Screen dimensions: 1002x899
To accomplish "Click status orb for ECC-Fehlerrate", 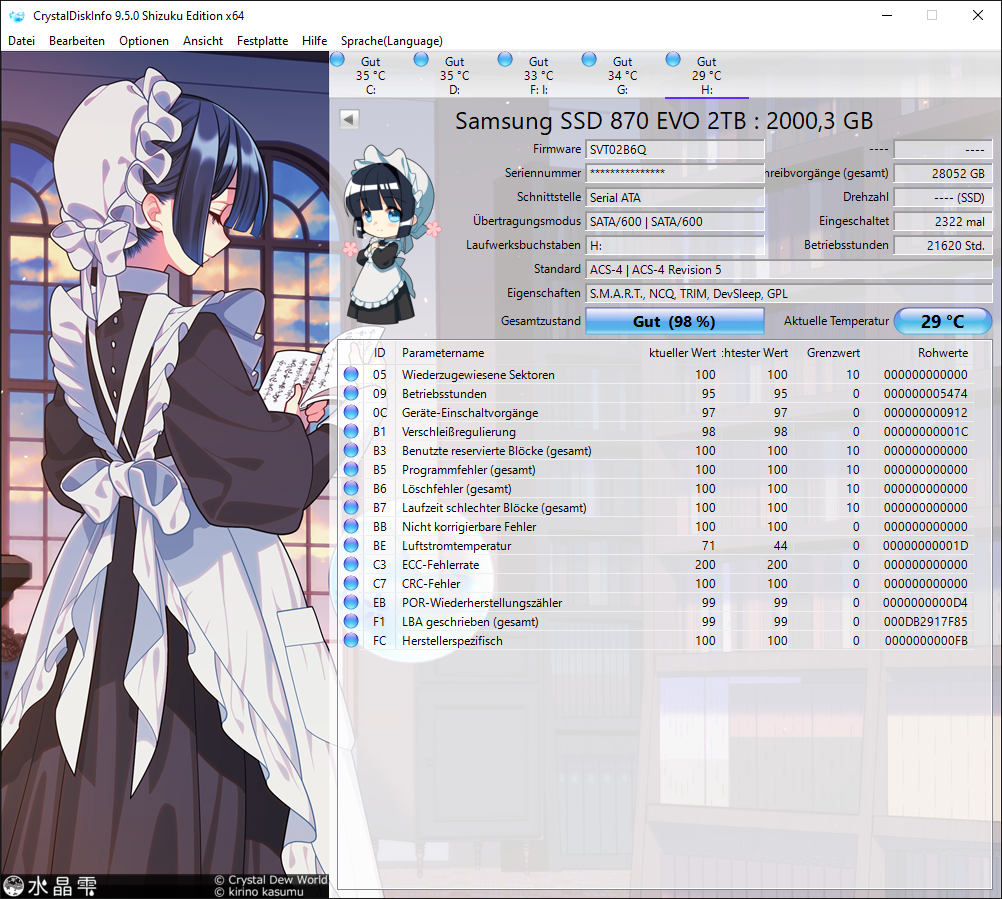I will (351, 564).
